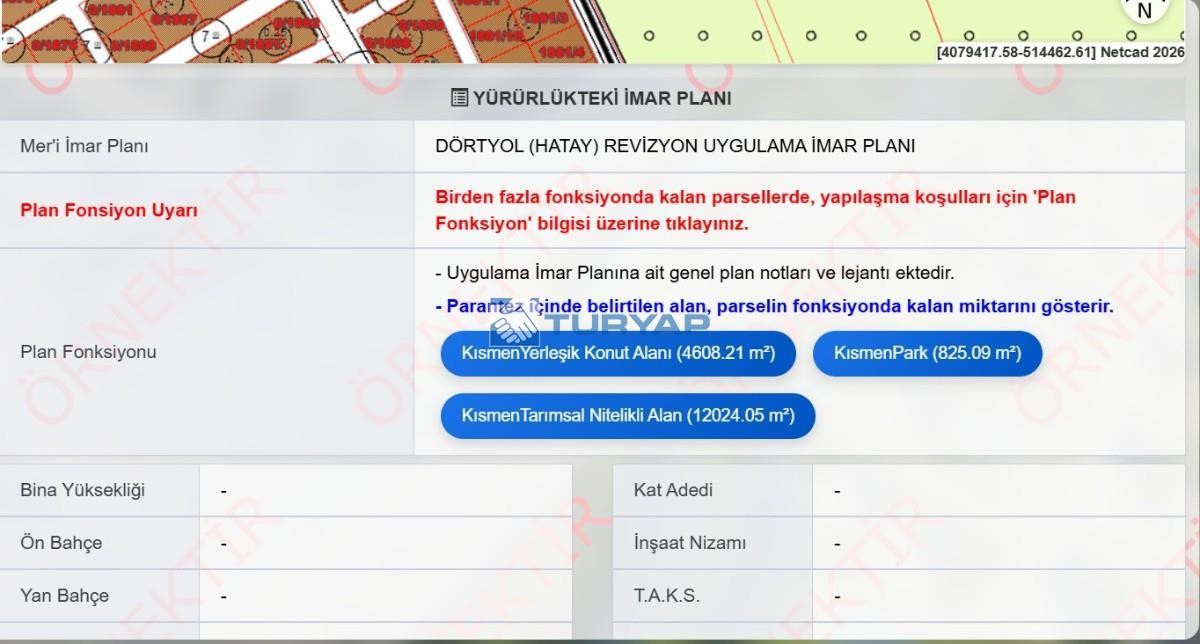Select 'Ön Bahçe' label
This screenshot has height=644, width=1200.
pos(61,543)
